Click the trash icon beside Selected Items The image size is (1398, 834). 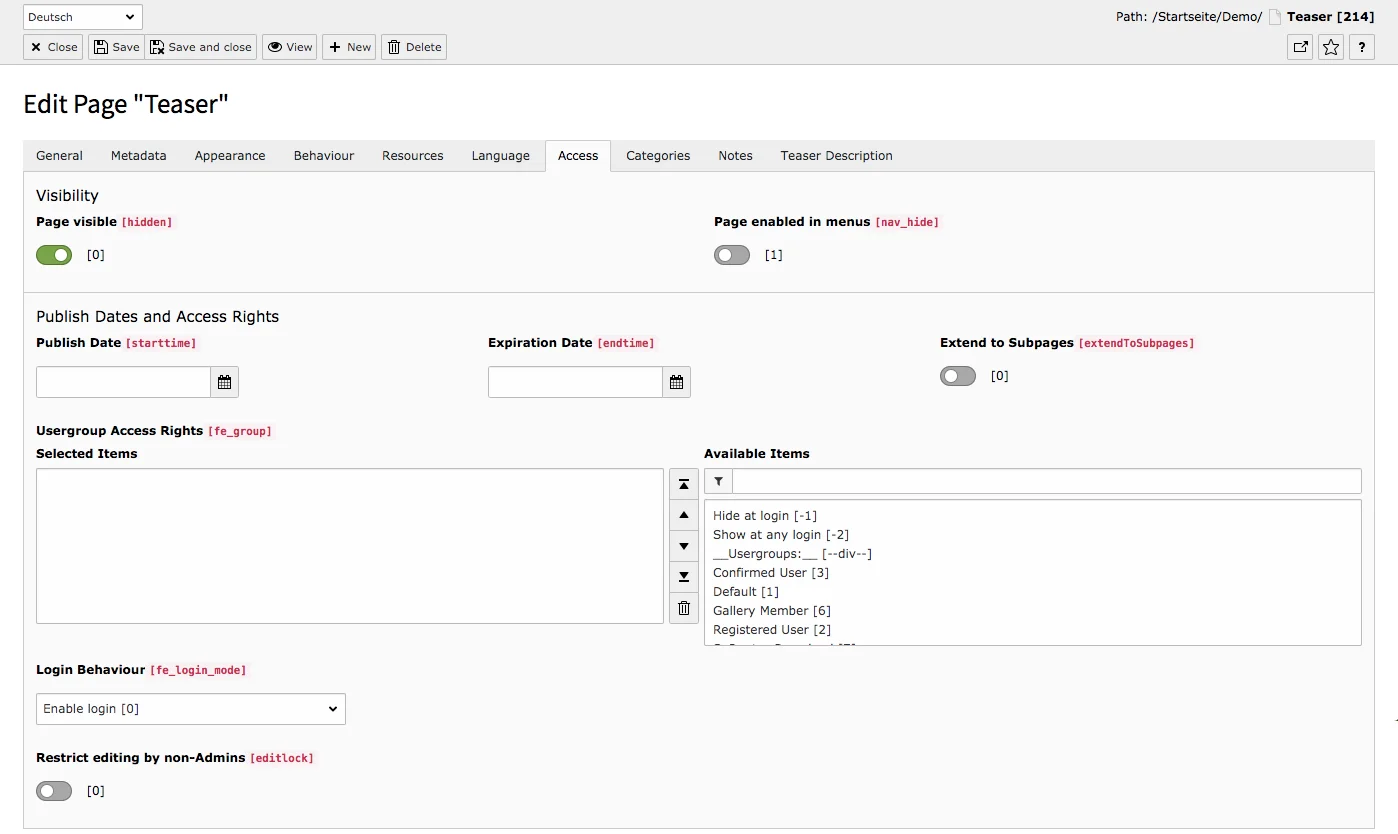683,607
